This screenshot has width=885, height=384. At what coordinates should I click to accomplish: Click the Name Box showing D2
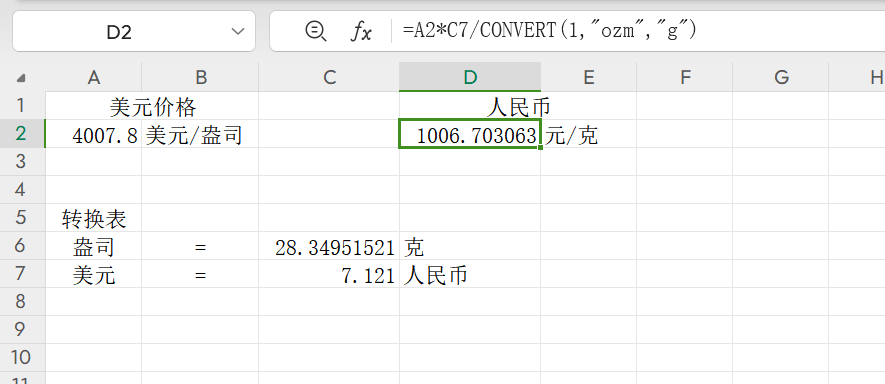pos(134,31)
